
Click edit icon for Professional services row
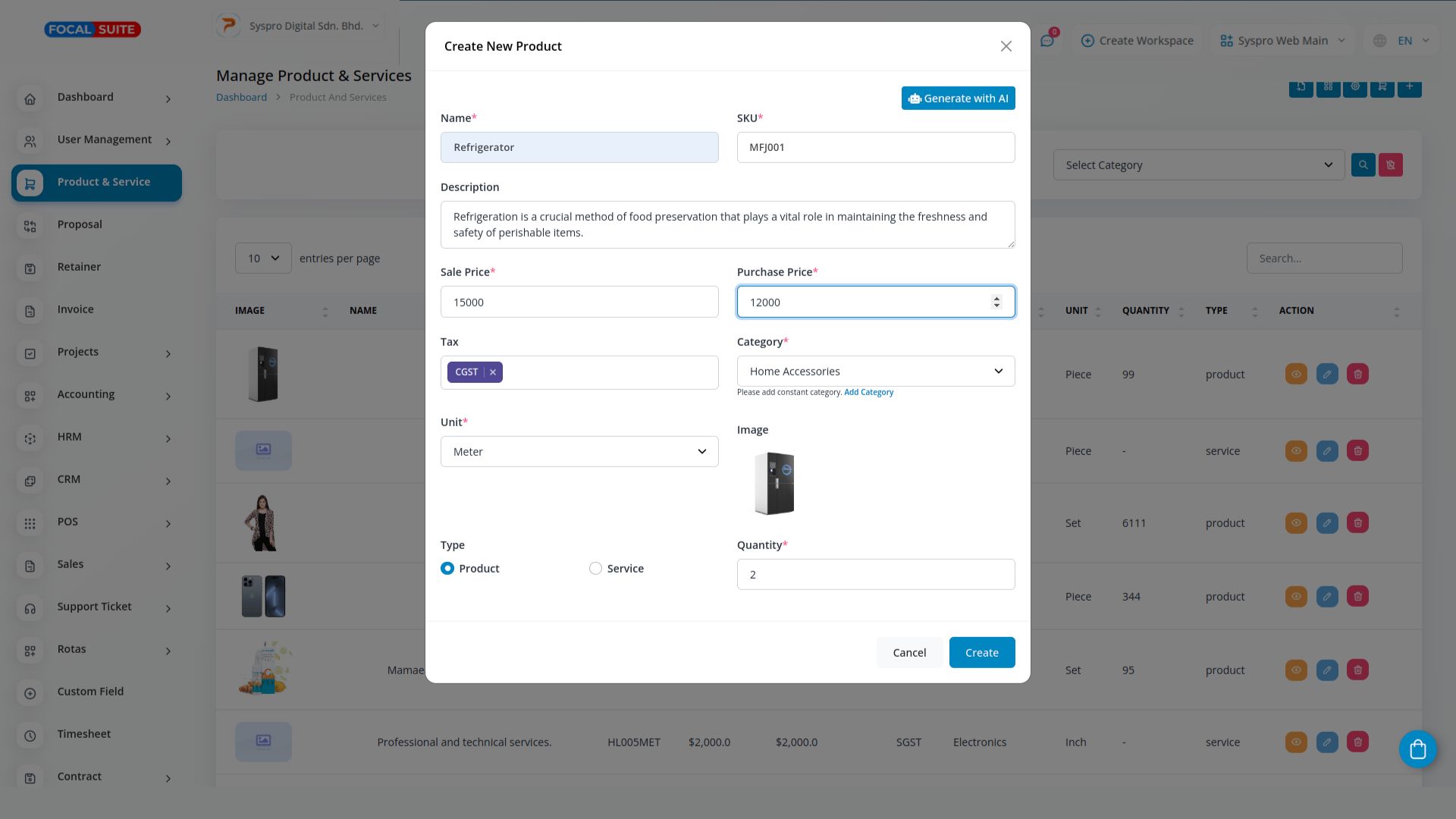pyautogui.click(x=1327, y=742)
